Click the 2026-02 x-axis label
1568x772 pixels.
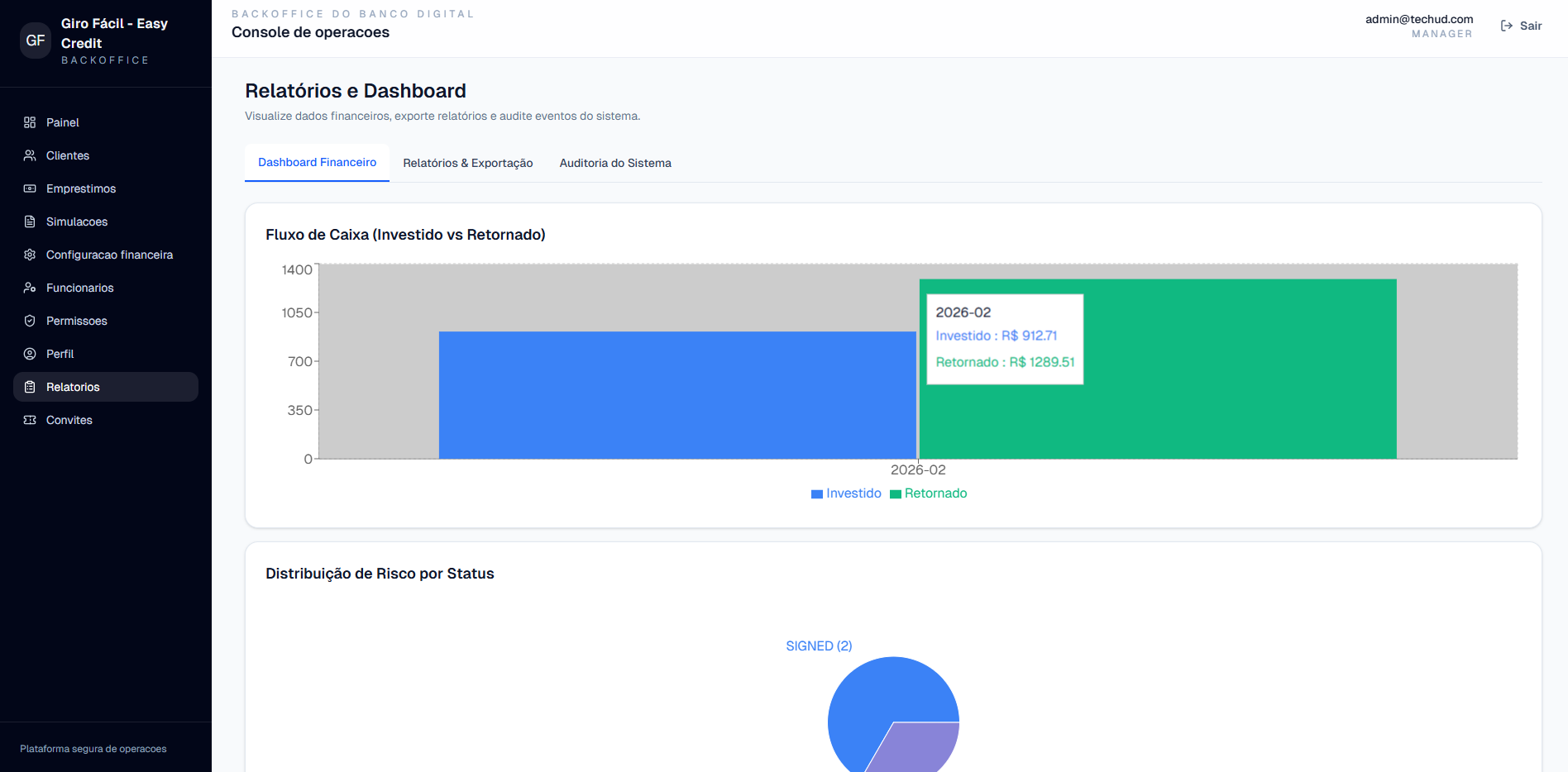coord(918,469)
